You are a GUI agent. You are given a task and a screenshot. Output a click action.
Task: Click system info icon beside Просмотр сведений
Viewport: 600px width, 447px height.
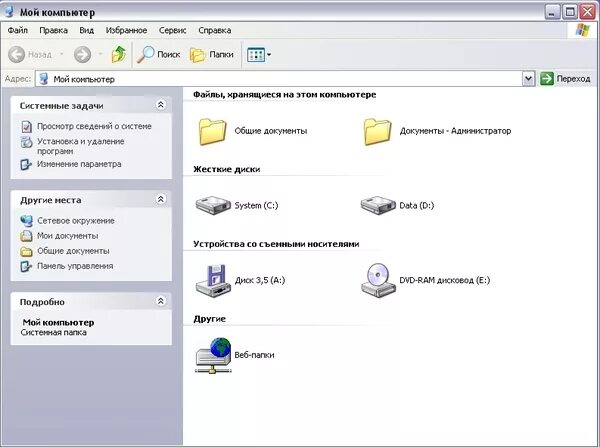point(26,126)
